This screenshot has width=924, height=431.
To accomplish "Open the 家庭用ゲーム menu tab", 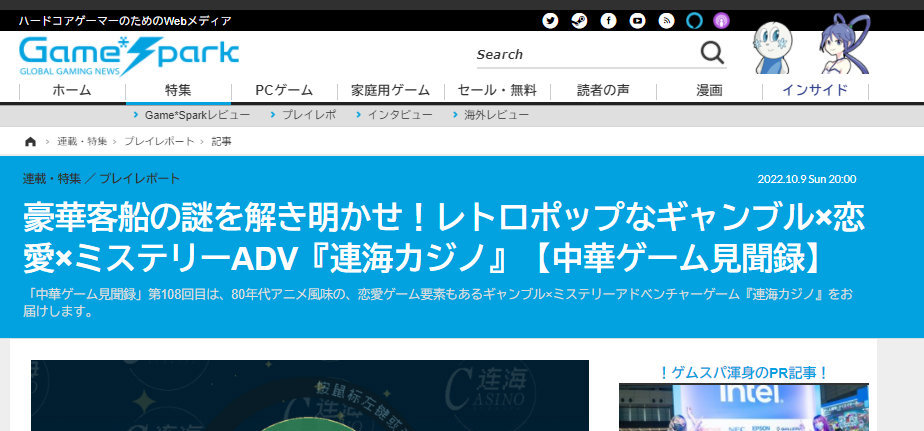I will tap(390, 91).
